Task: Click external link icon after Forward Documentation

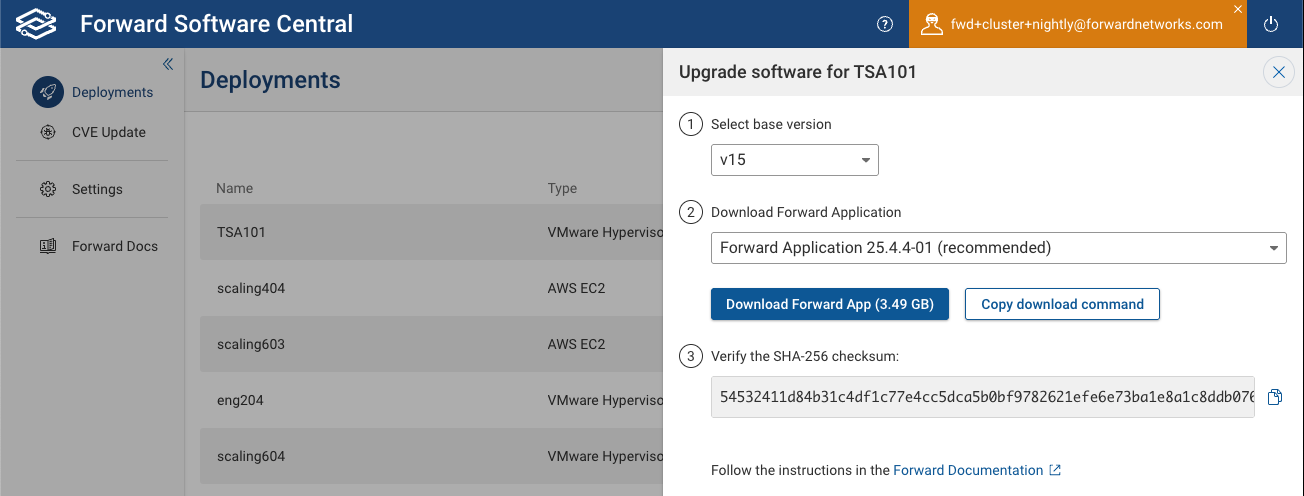Action: (1055, 470)
